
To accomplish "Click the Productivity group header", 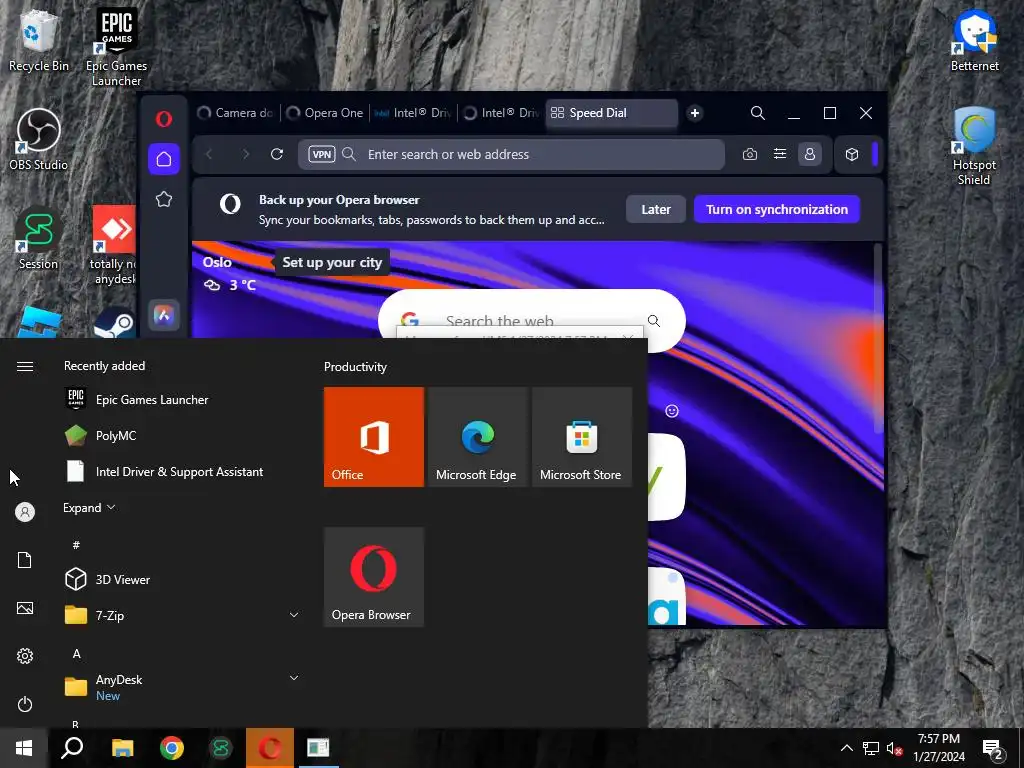I will pos(355,367).
